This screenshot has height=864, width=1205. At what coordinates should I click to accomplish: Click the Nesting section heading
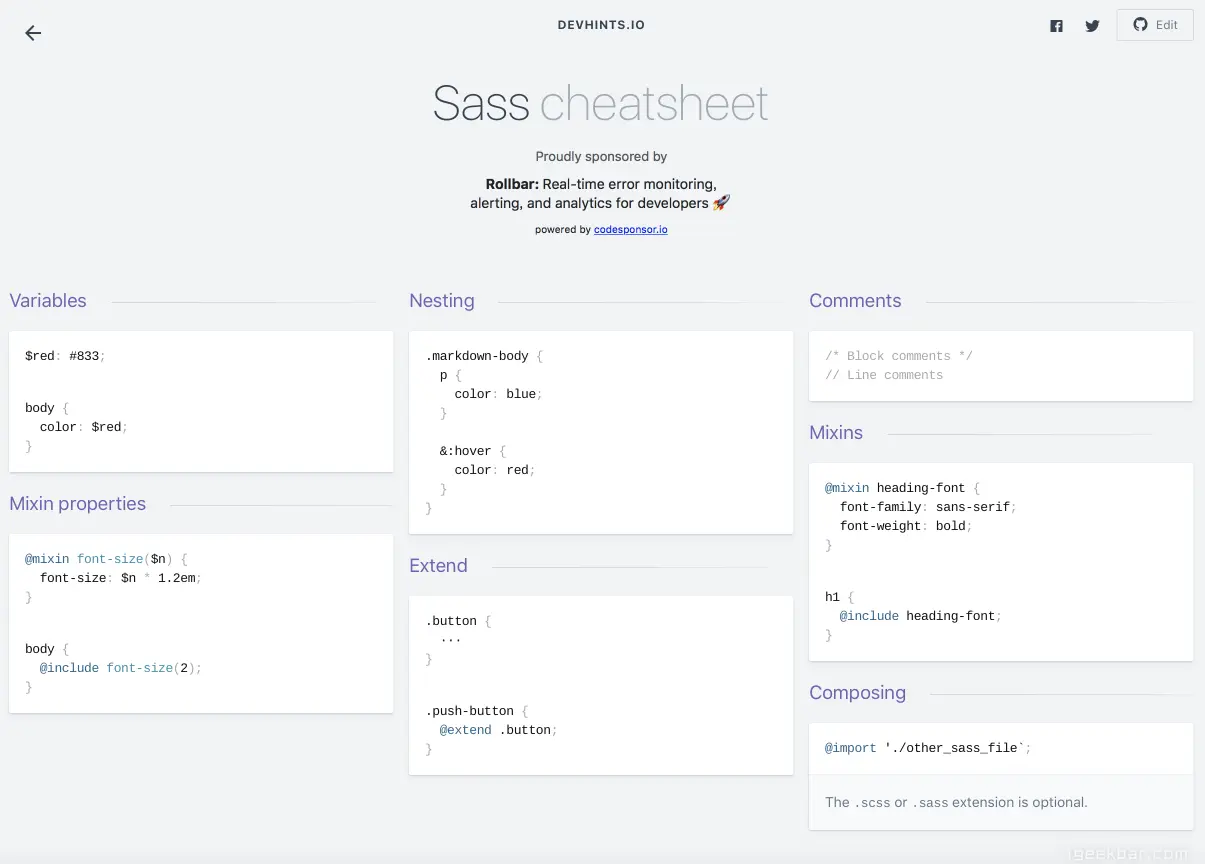pyautogui.click(x=442, y=301)
